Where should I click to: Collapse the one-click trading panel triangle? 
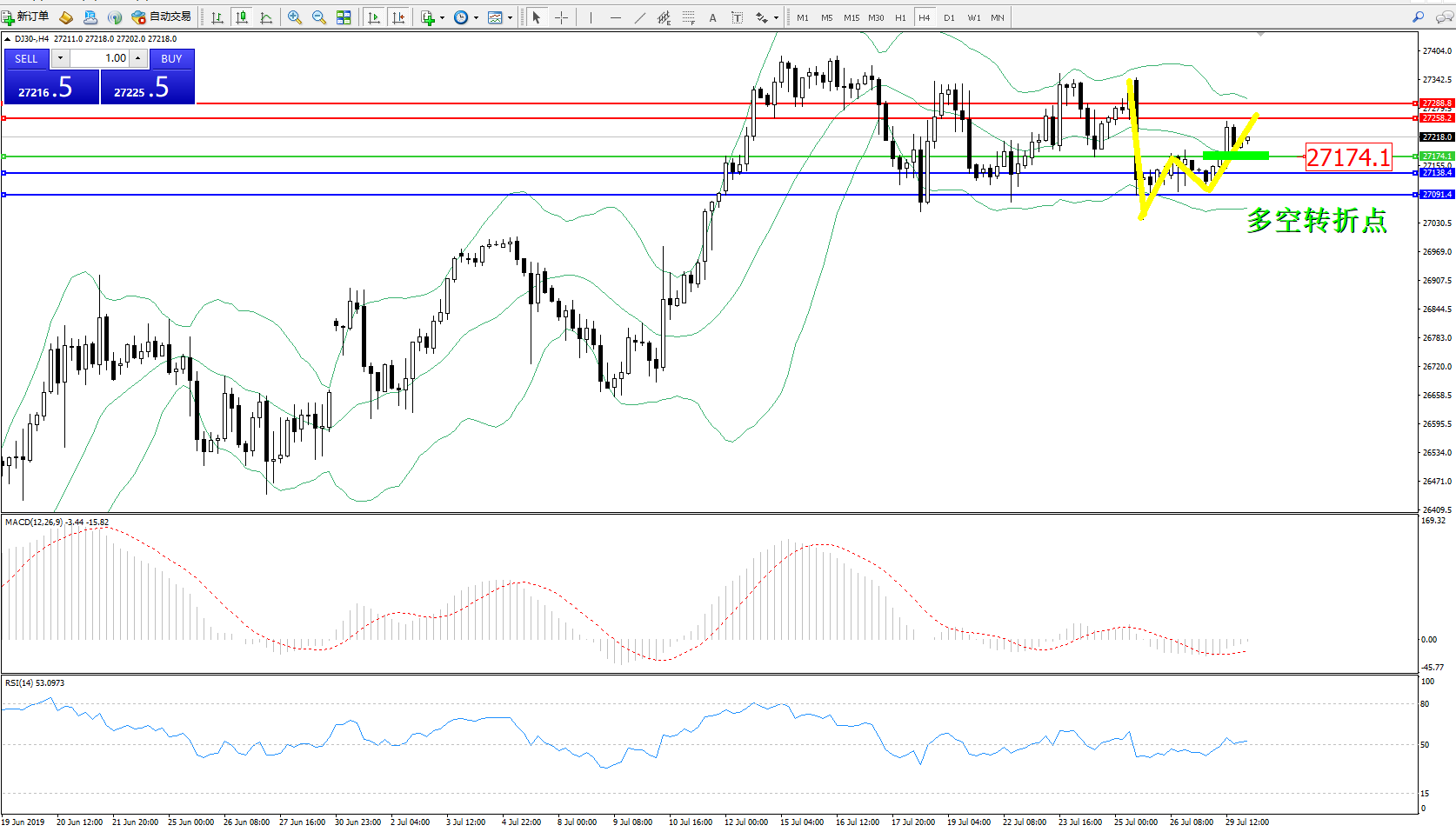(8, 39)
